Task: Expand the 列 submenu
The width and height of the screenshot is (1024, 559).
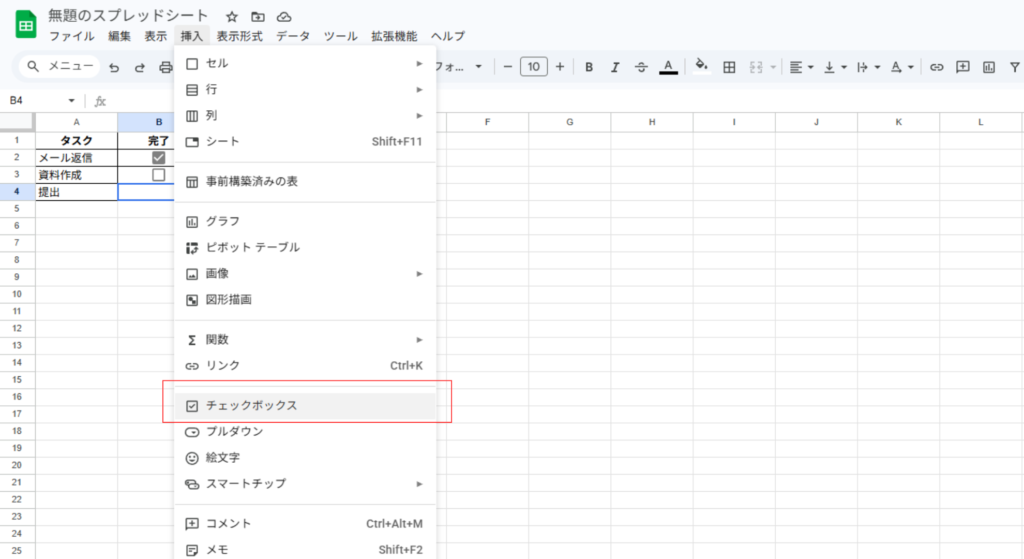Action: [305, 116]
